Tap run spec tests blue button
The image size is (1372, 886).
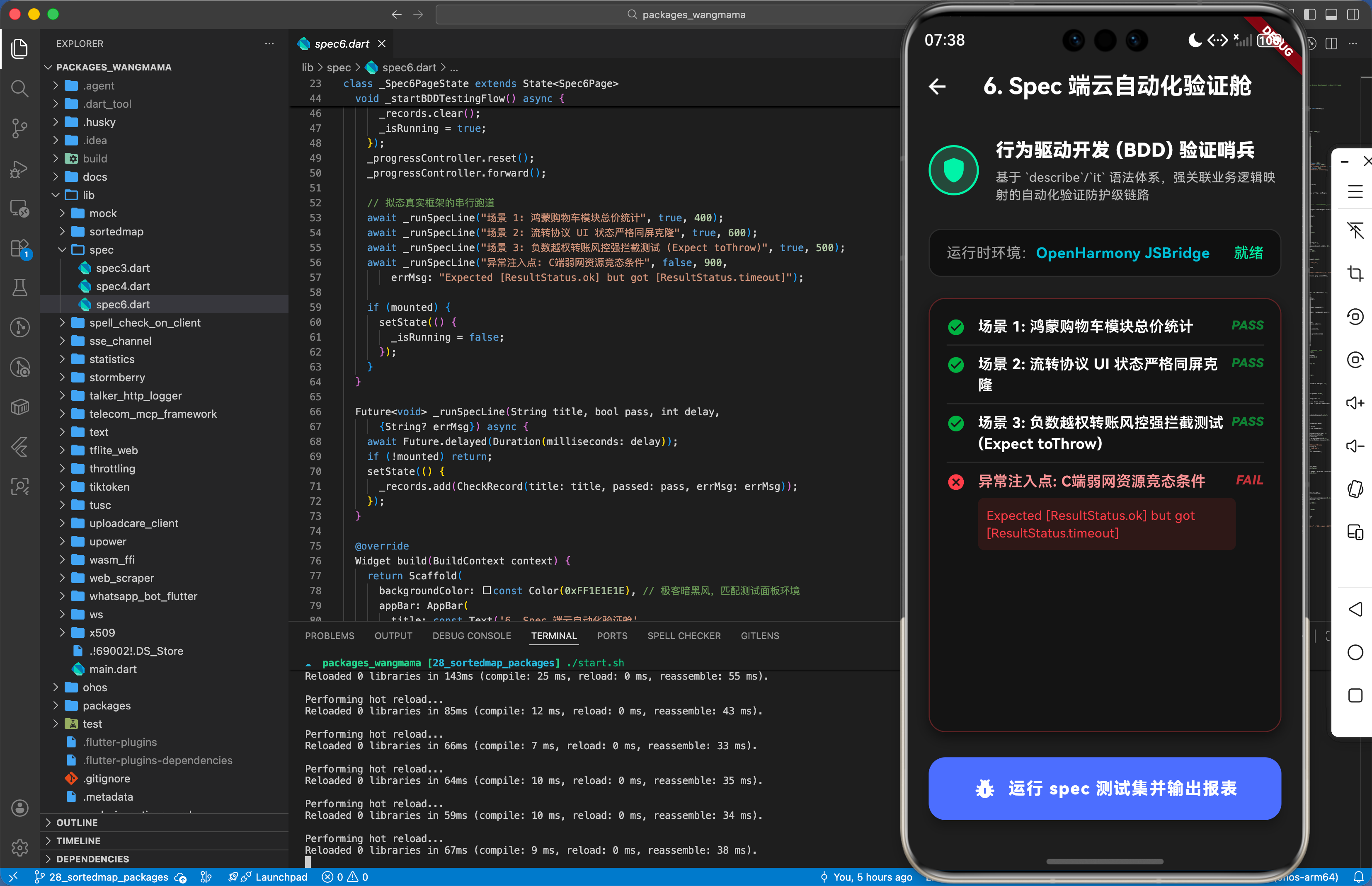[1104, 788]
